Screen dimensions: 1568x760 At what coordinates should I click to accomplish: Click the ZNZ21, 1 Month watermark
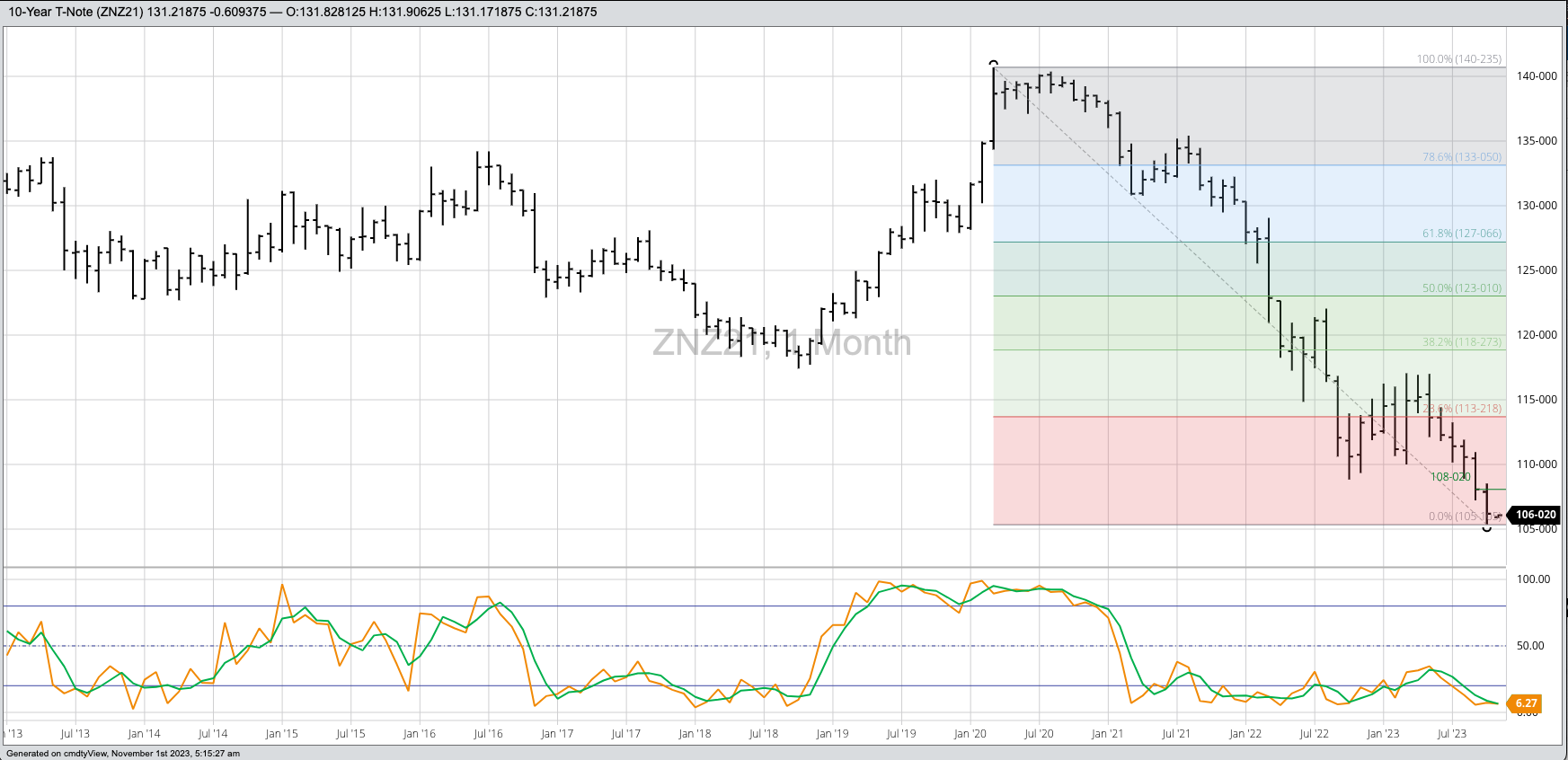[x=781, y=343]
